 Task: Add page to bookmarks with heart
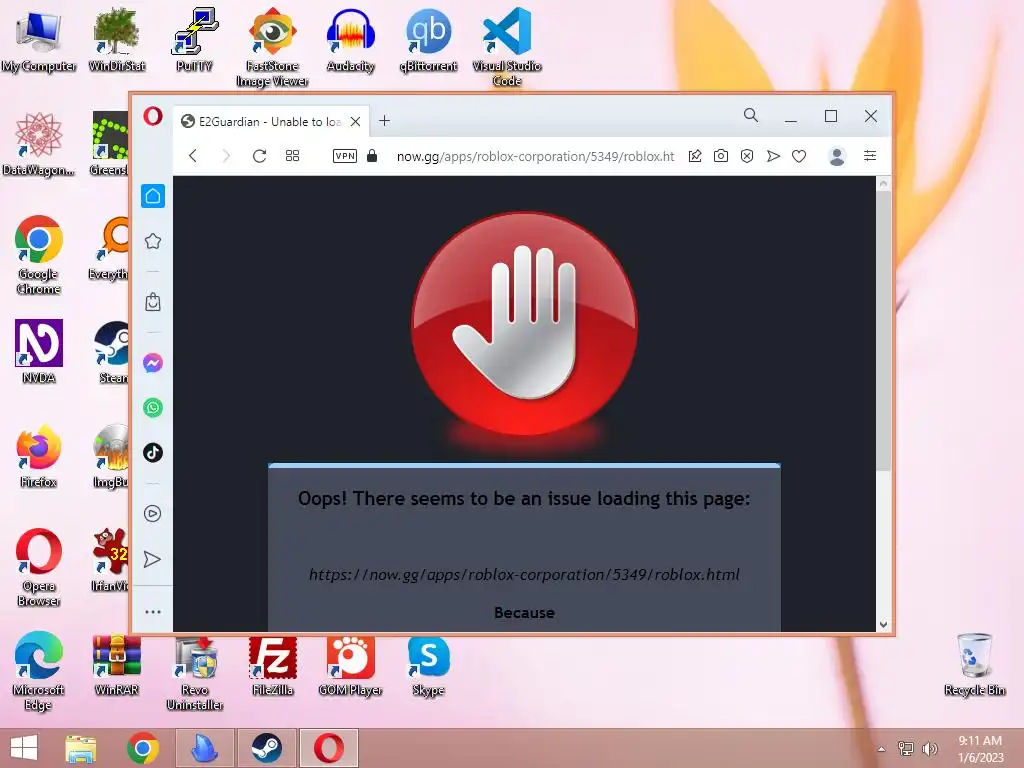point(799,156)
